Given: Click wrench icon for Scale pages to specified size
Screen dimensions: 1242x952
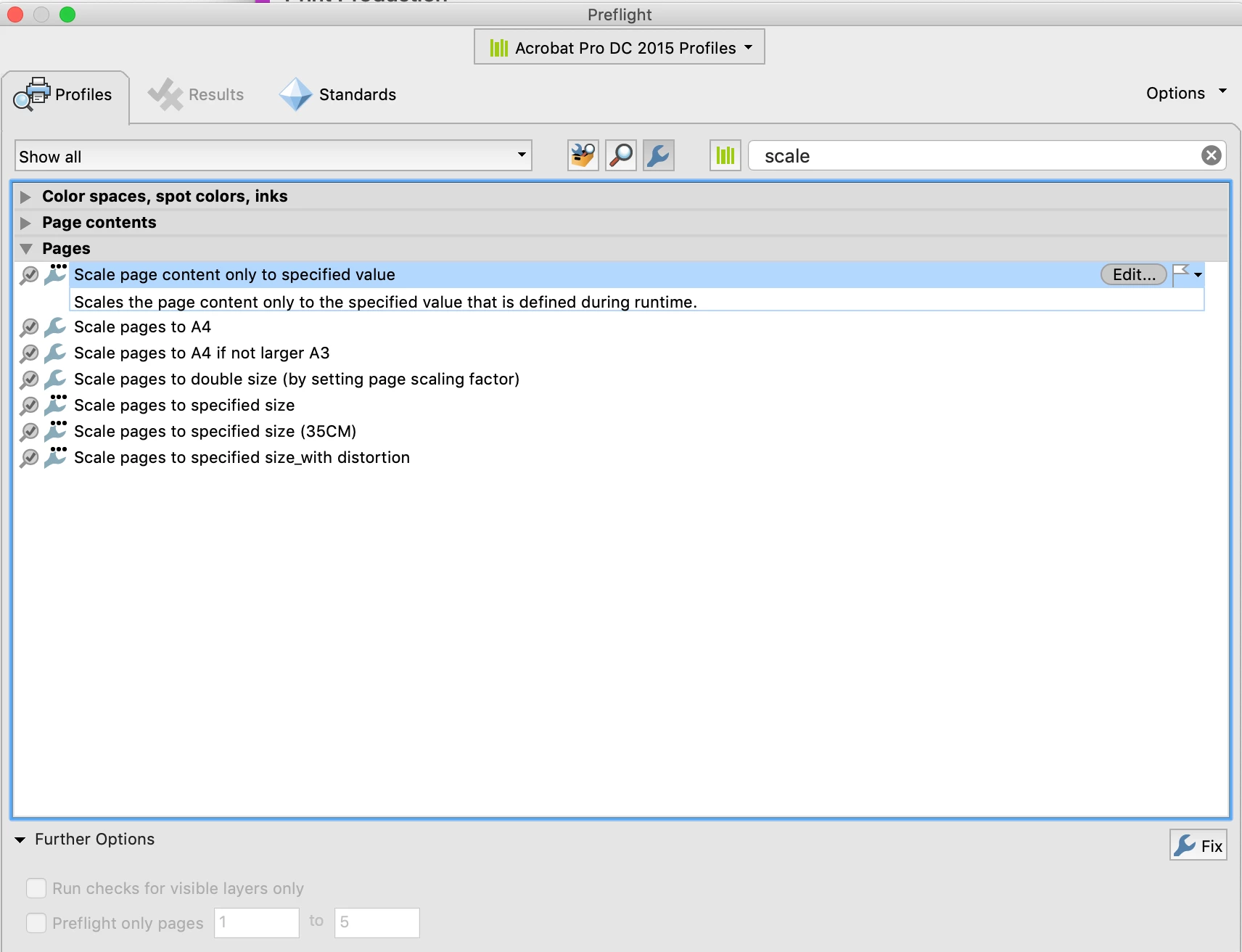Looking at the screenshot, I should click(55, 406).
